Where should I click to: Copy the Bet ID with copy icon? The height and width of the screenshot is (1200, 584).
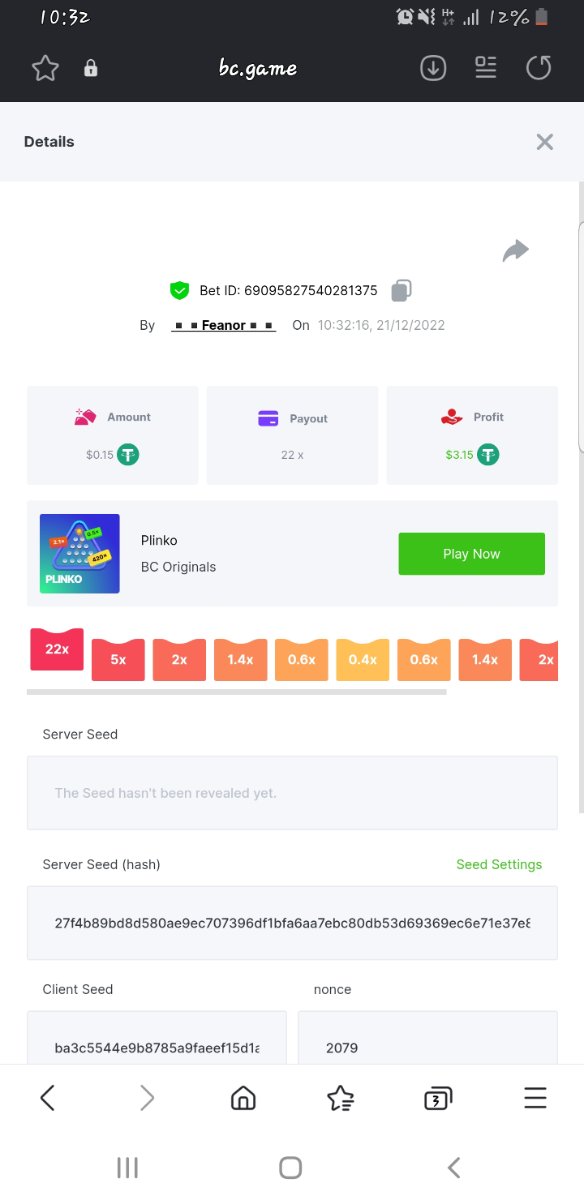[x=401, y=291]
